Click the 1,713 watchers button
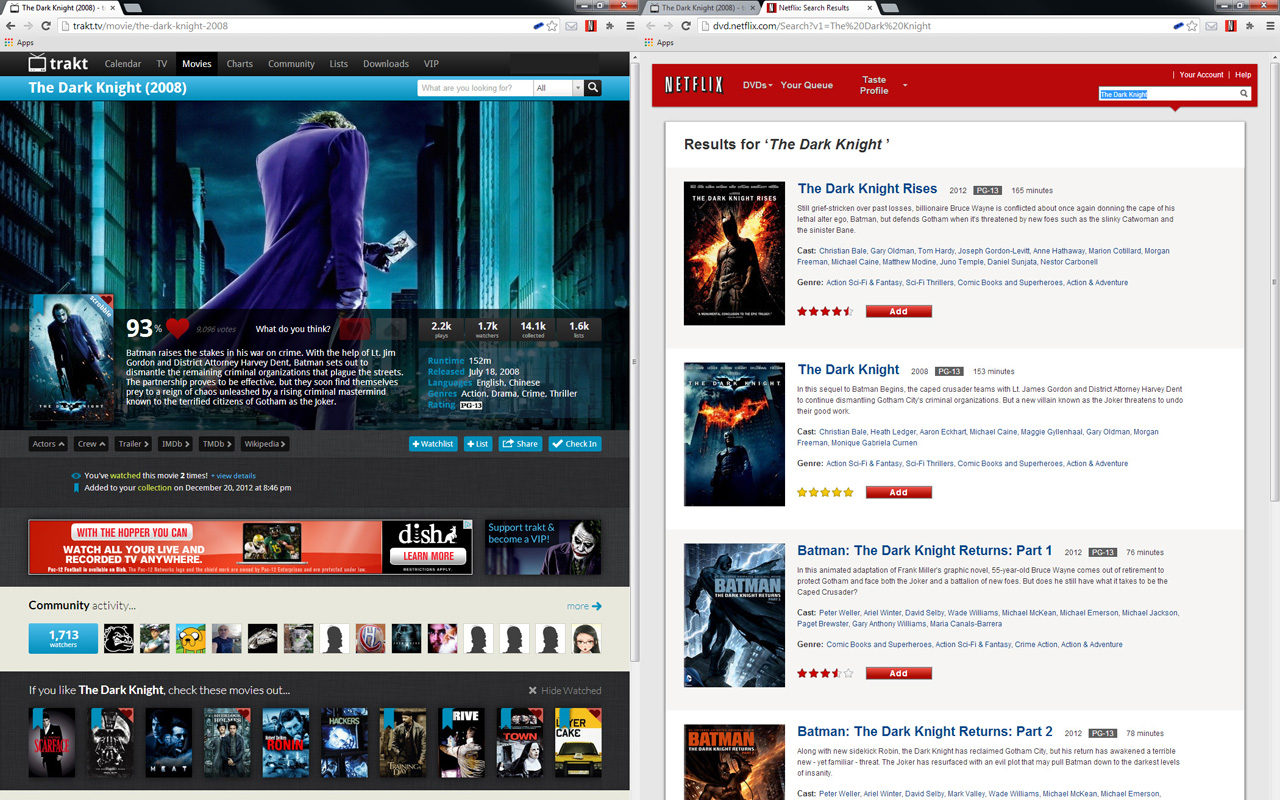The width and height of the screenshot is (1280, 800). coord(63,638)
